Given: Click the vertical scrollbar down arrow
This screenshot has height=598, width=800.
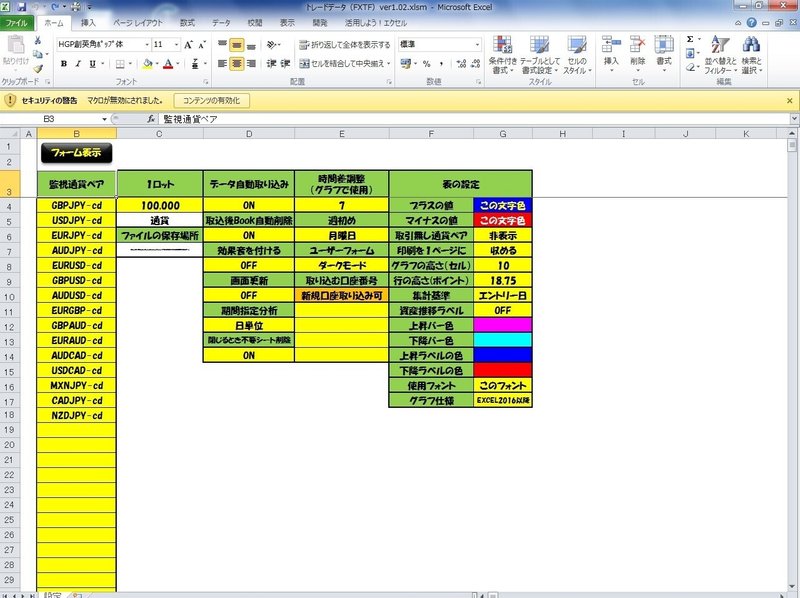Looking at the screenshot, I should pos(792,586).
